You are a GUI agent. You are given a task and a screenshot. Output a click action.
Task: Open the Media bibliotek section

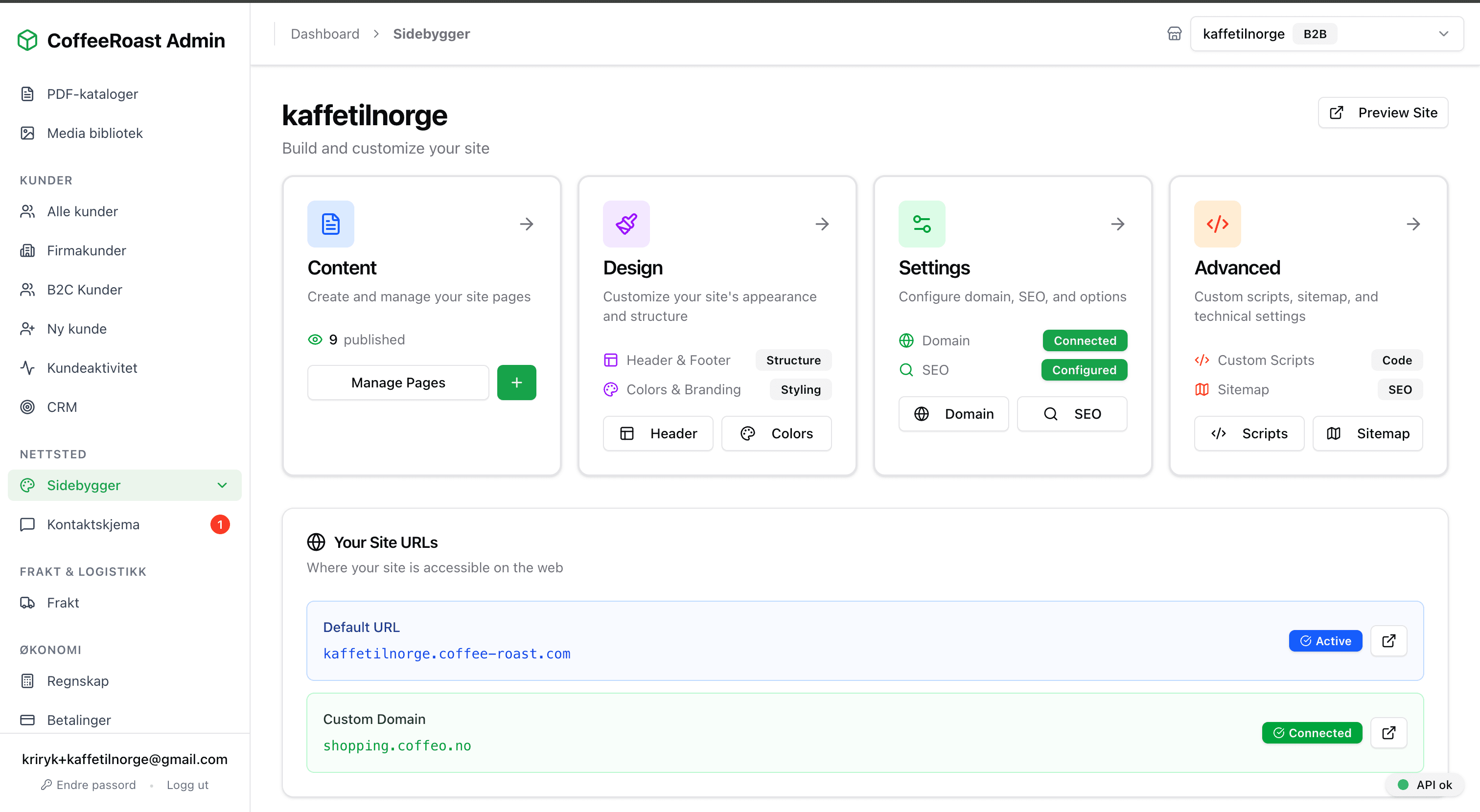(94, 133)
